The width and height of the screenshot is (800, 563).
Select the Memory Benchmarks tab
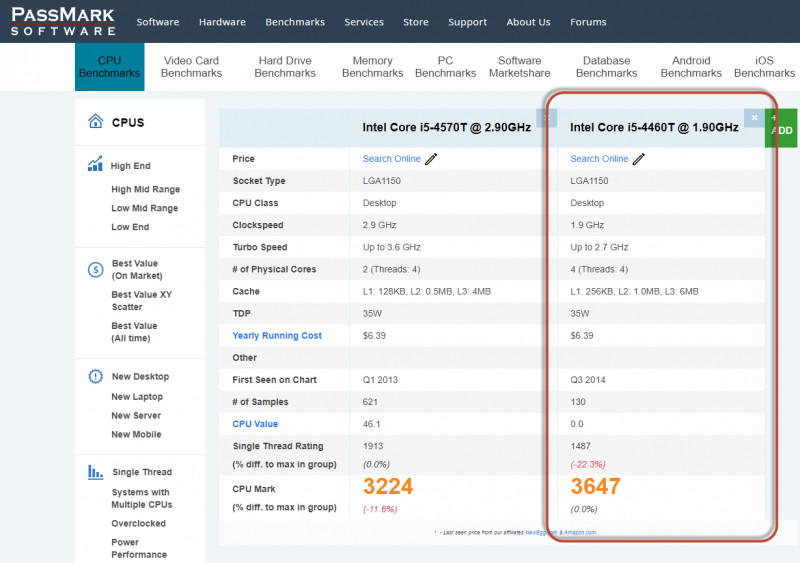point(372,67)
